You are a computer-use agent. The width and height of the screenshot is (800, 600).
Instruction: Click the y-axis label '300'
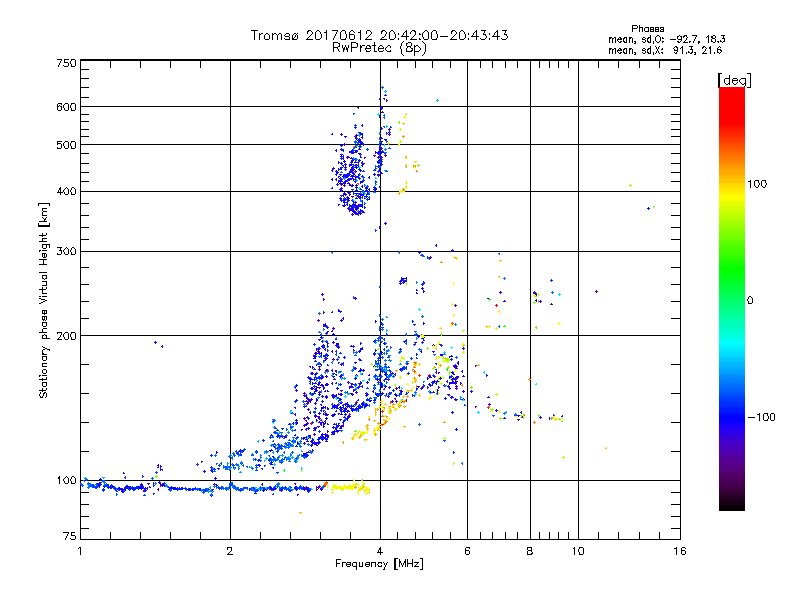coord(66,252)
